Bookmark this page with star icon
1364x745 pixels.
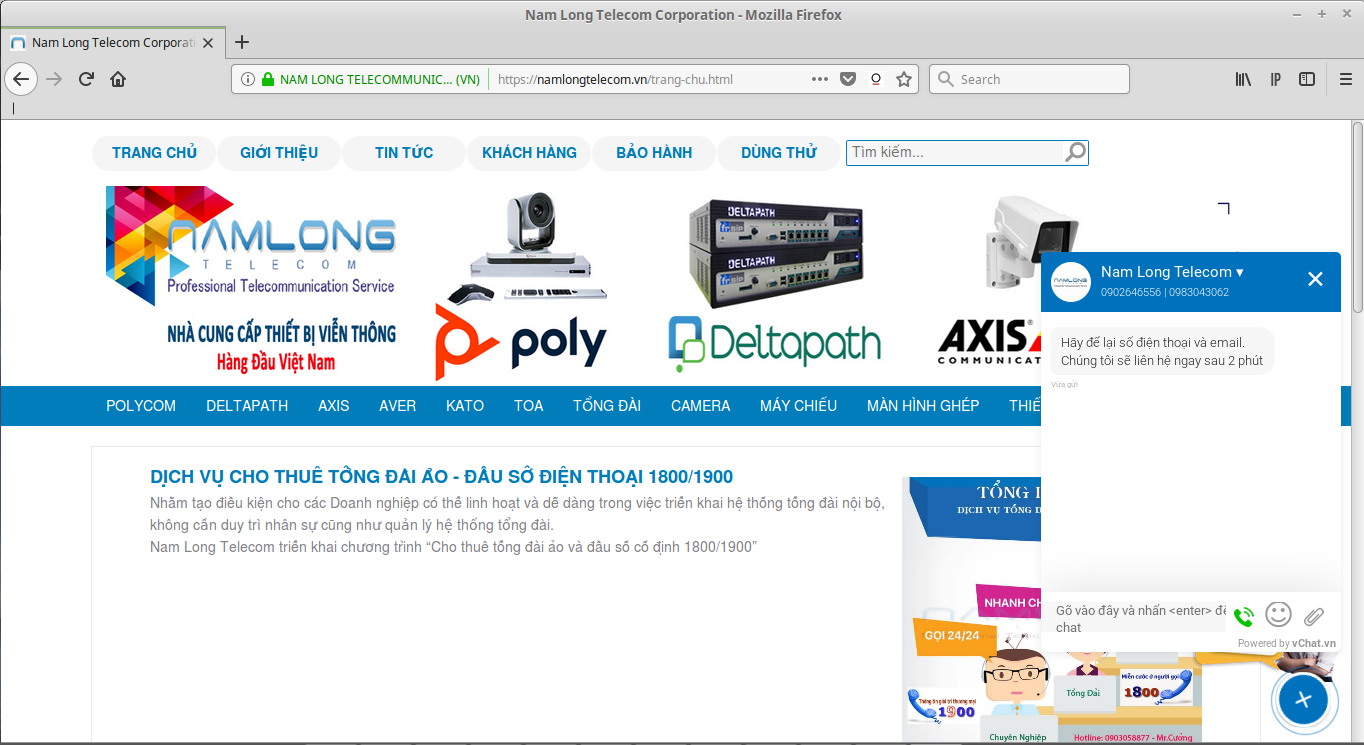(904, 79)
